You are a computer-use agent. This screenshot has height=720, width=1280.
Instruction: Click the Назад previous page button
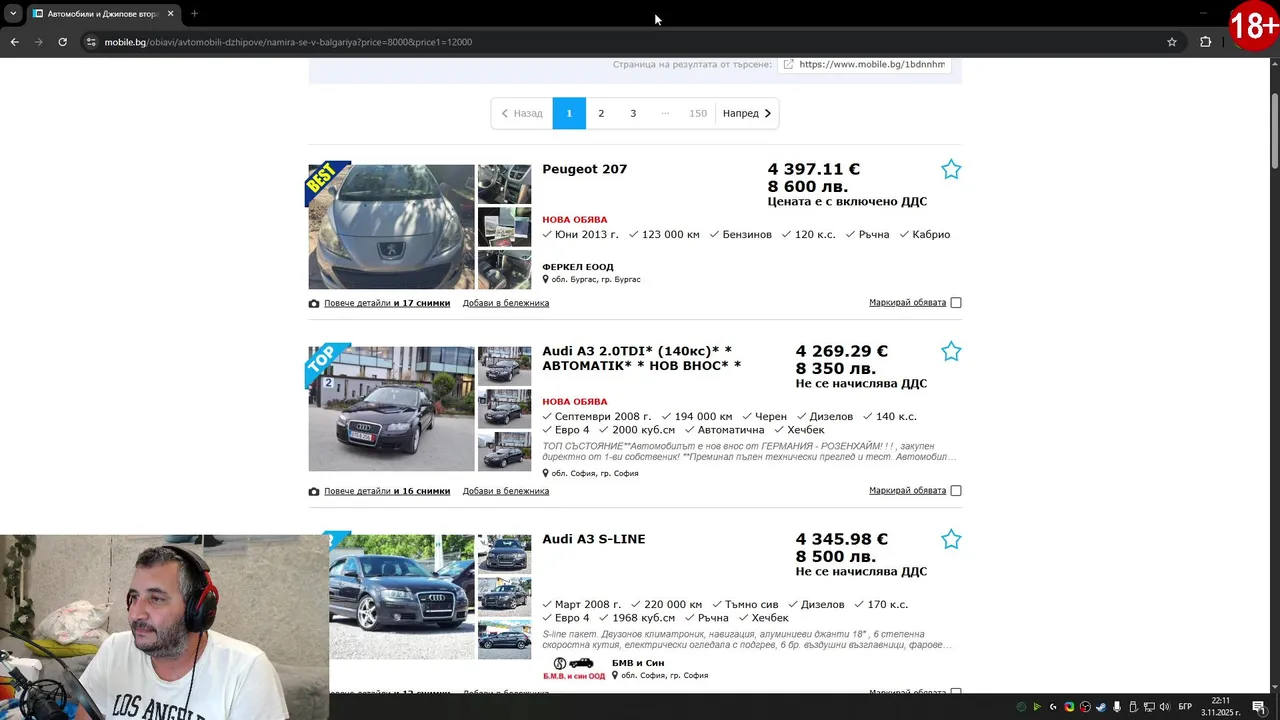(522, 113)
